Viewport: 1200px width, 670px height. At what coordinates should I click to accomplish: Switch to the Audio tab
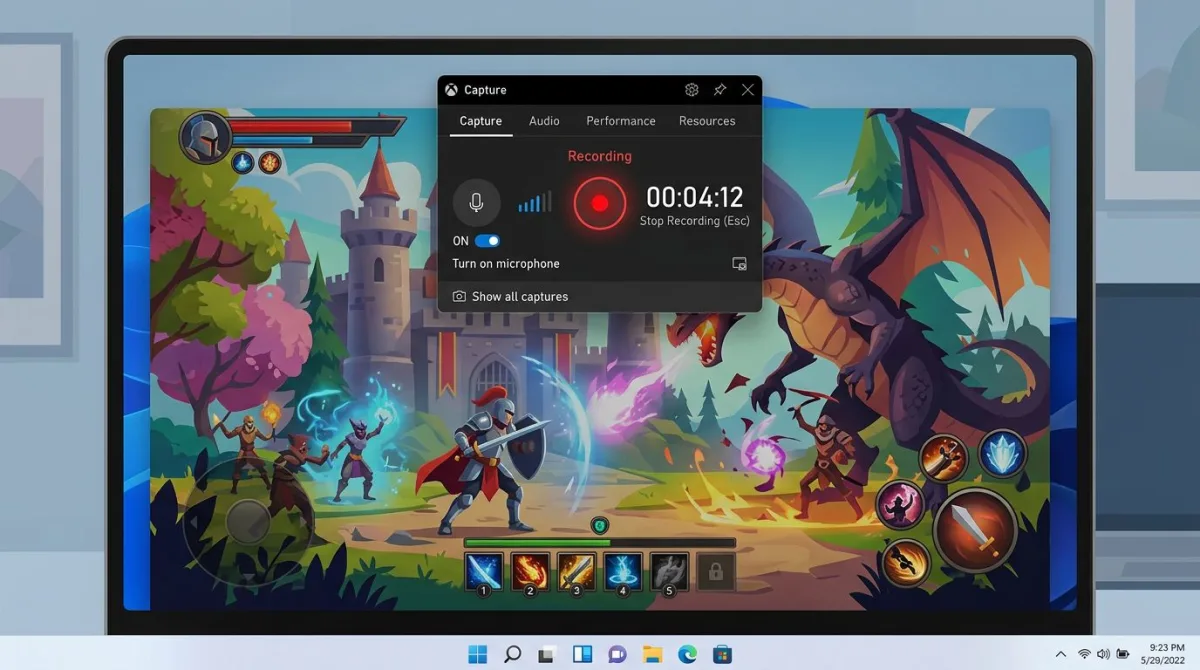(544, 121)
